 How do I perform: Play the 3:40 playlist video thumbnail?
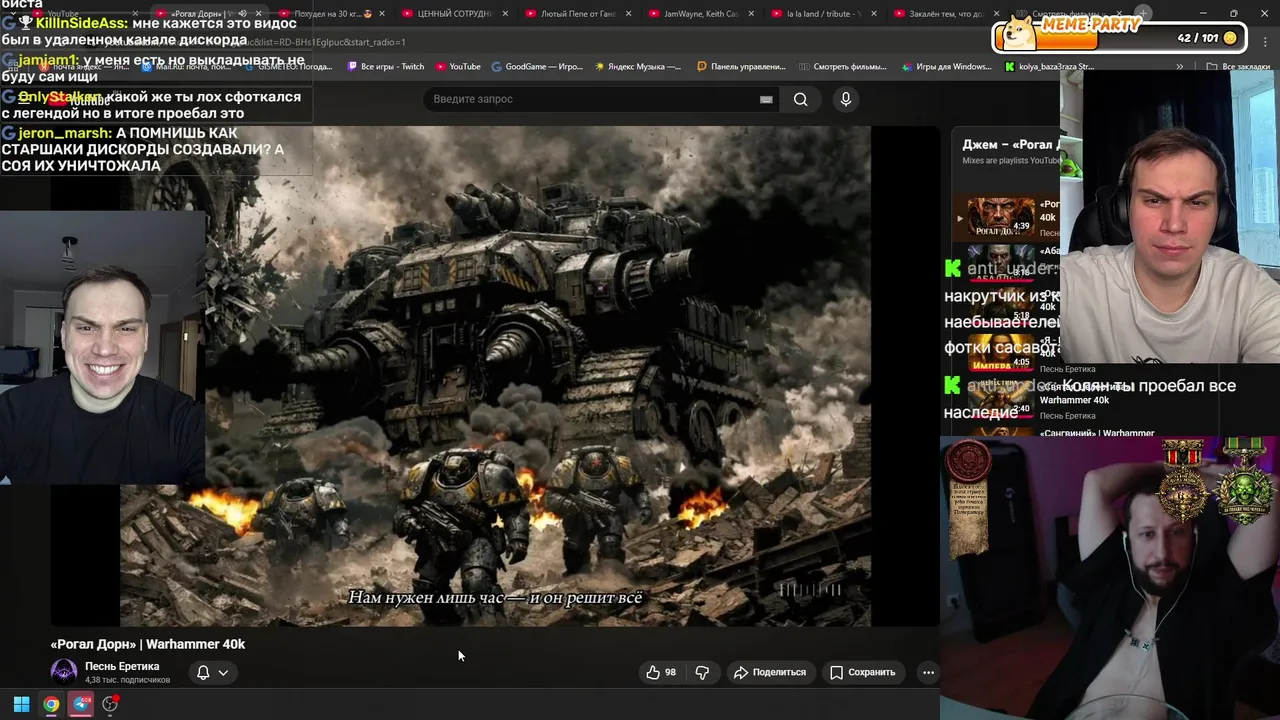[1000, 397]
